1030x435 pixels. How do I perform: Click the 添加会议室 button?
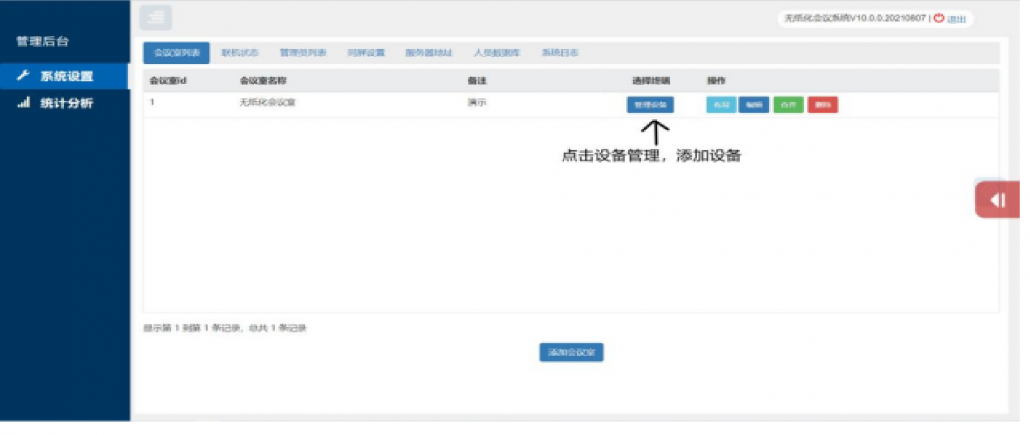571,352
